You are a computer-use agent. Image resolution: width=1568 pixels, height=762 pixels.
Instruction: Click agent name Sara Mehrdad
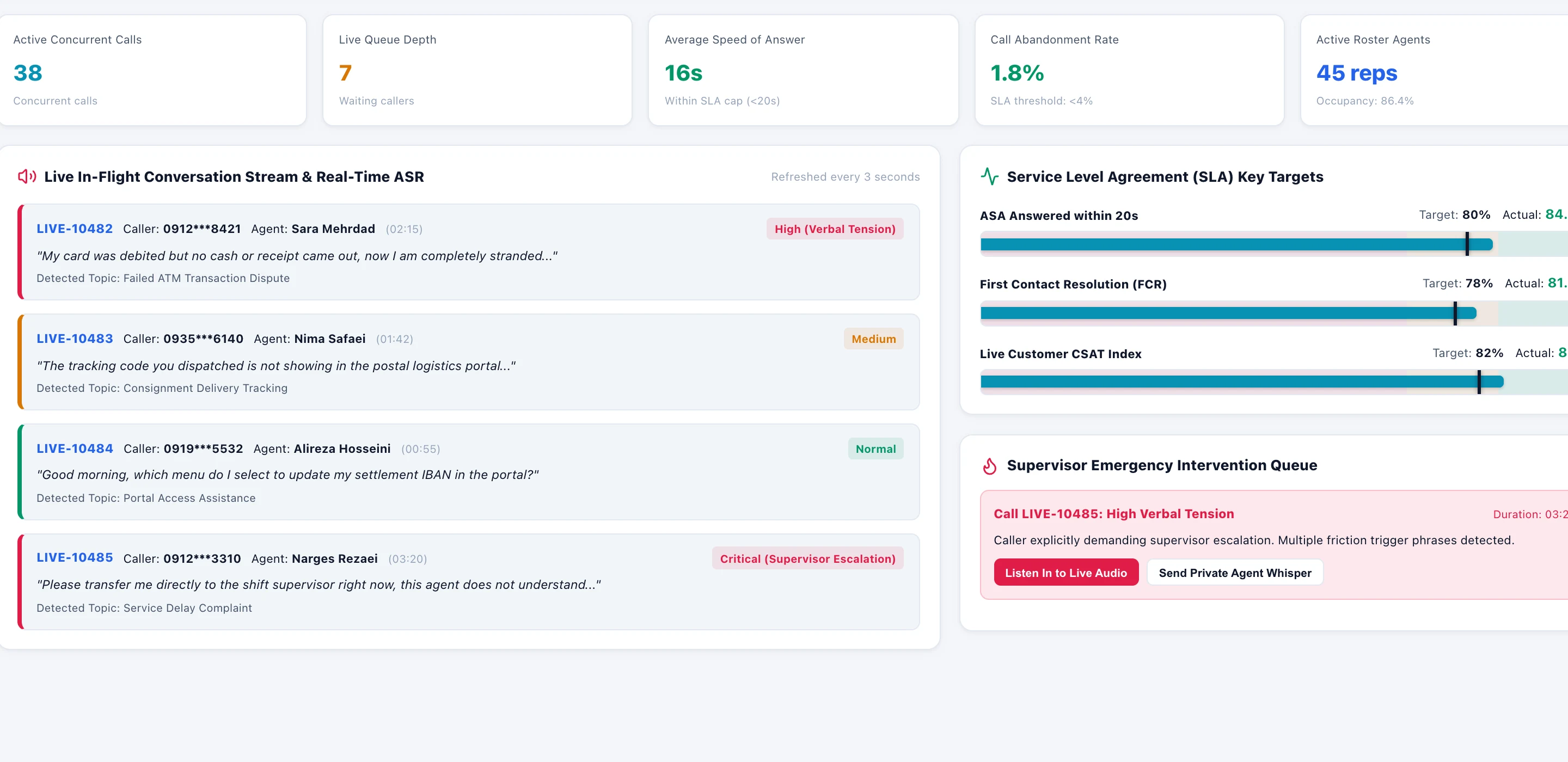point(333,229)
